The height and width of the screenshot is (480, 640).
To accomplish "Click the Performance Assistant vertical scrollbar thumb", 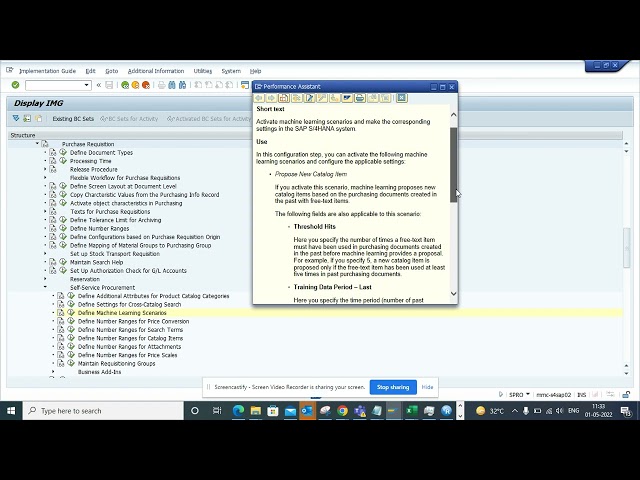I will pos(453,165).
